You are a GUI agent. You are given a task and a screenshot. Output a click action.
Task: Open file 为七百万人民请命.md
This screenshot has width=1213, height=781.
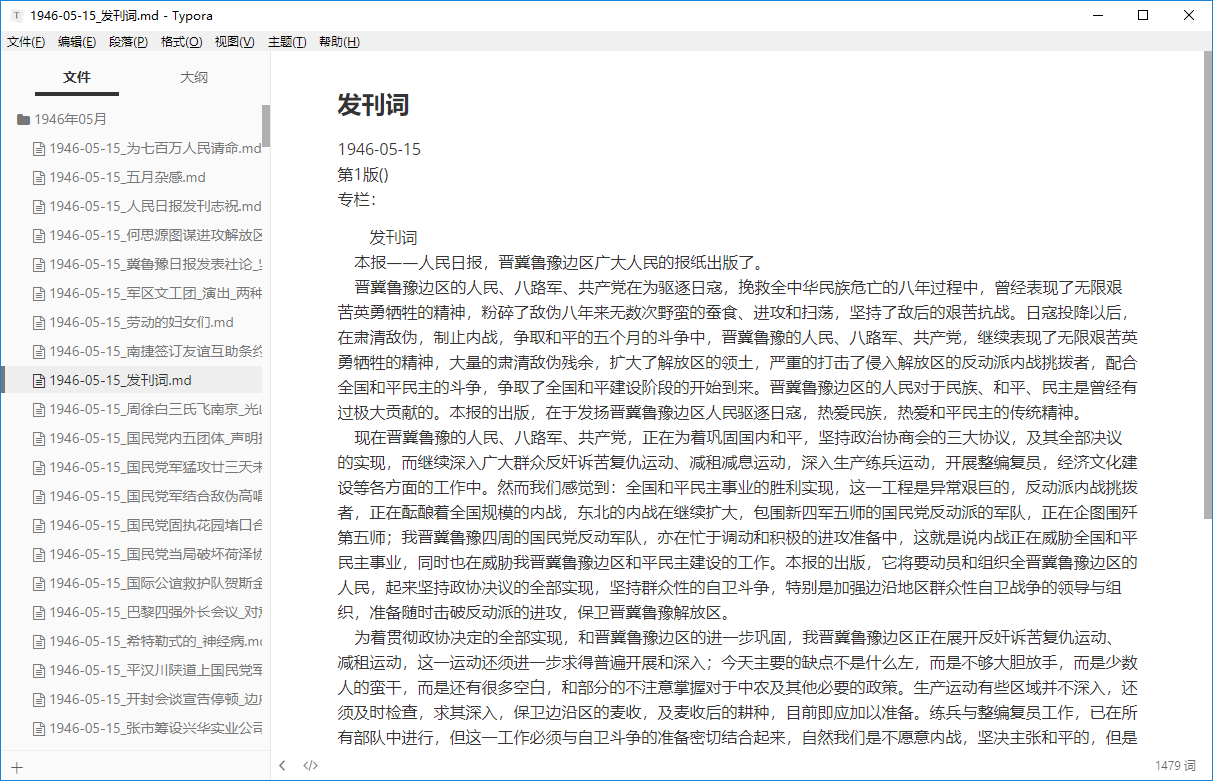click(x=147, y=148)
